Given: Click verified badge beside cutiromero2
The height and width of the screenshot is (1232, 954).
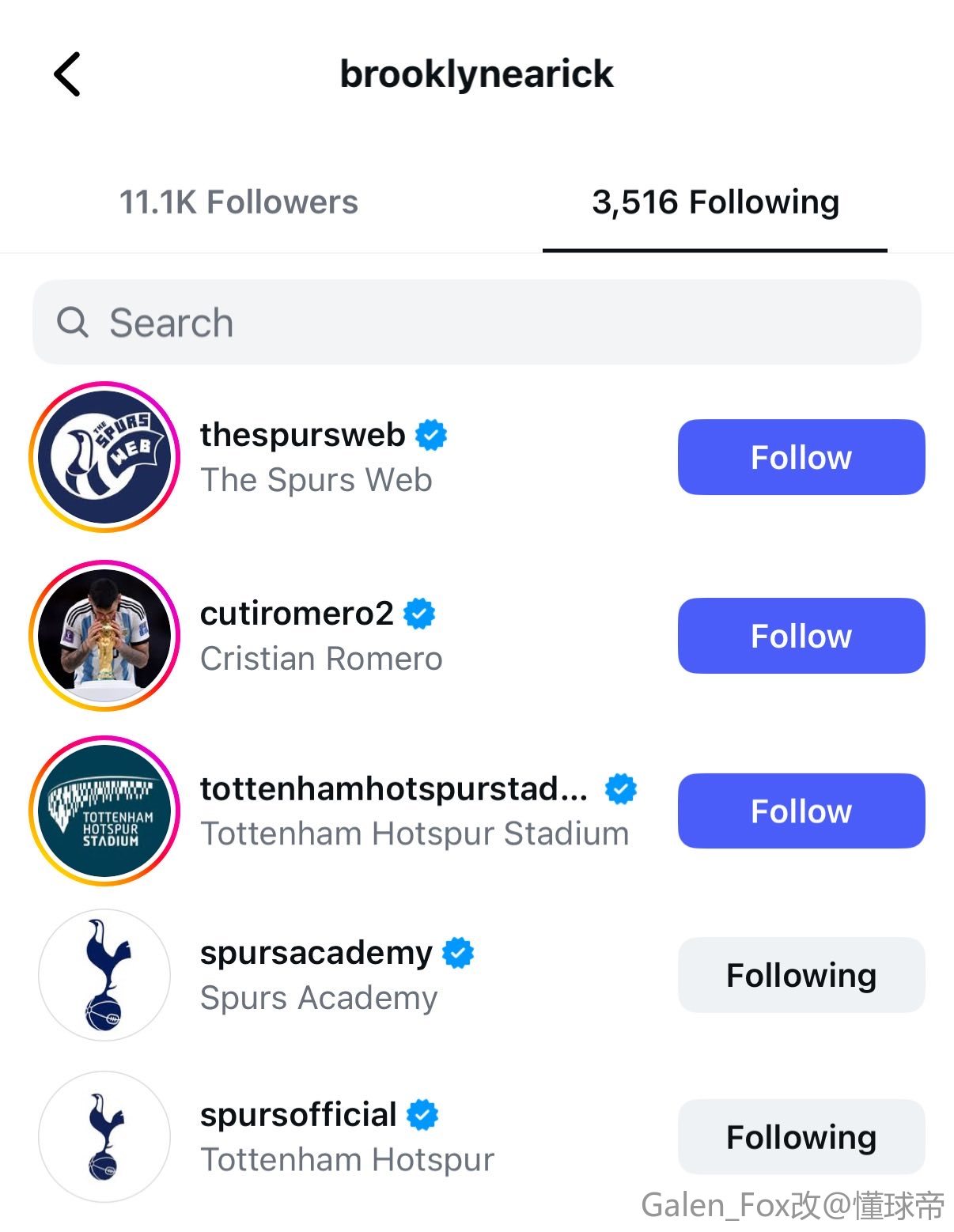Looking at the screenshot, I should tap(419, 614).
